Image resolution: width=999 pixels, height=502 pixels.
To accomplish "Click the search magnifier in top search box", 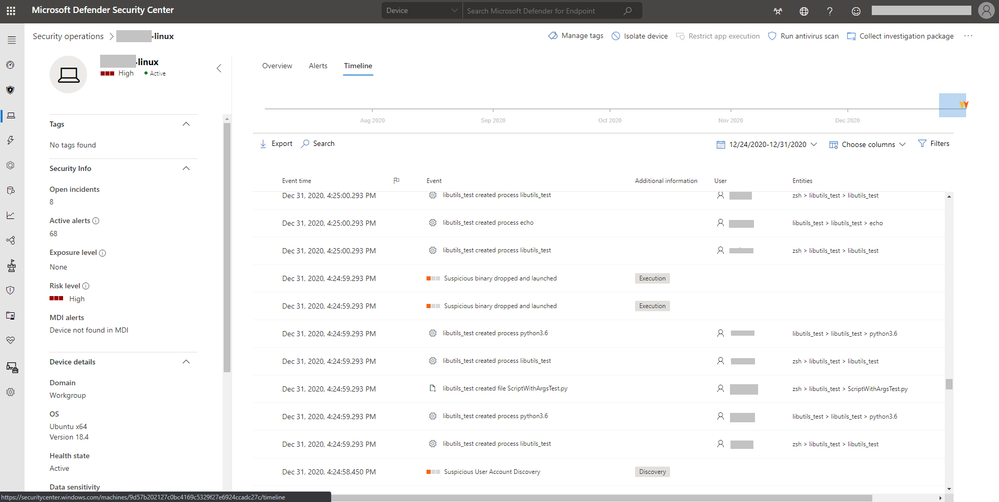I will [x=628, y=11].
